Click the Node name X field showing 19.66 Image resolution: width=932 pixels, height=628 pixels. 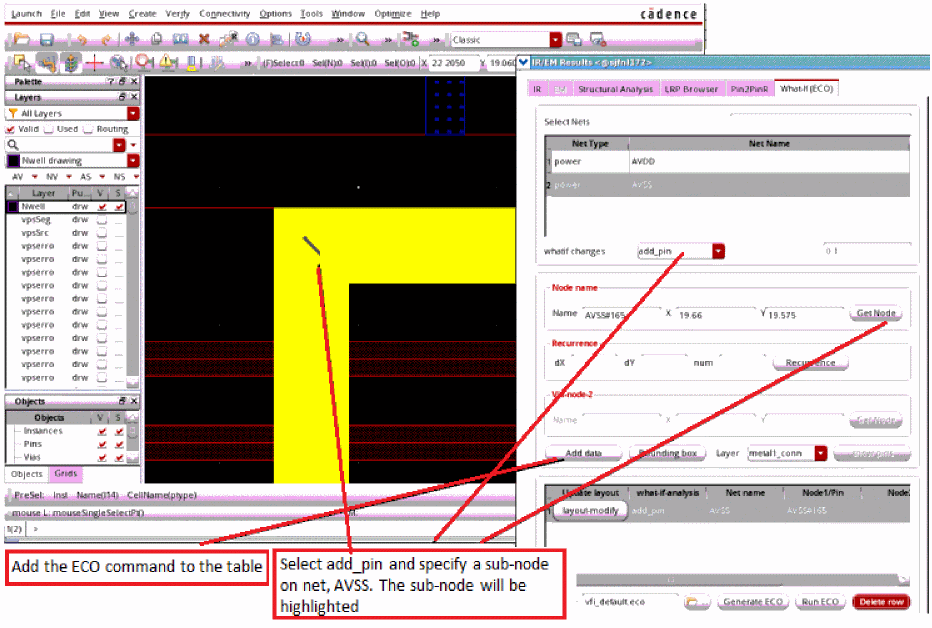click(715, 315)
